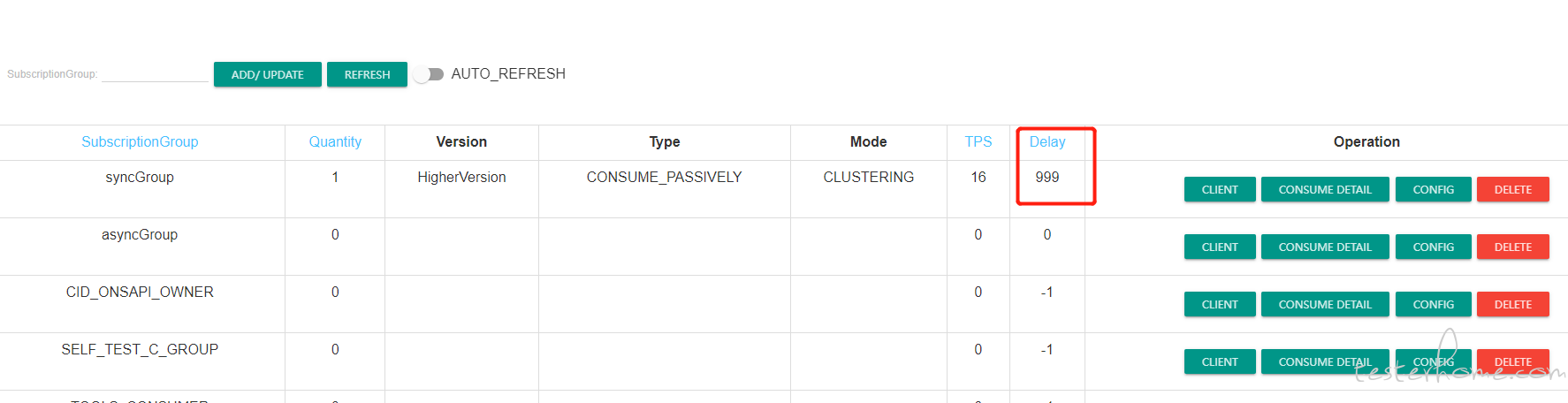Delete the syncGroup subscription group

click(1513, 189)
